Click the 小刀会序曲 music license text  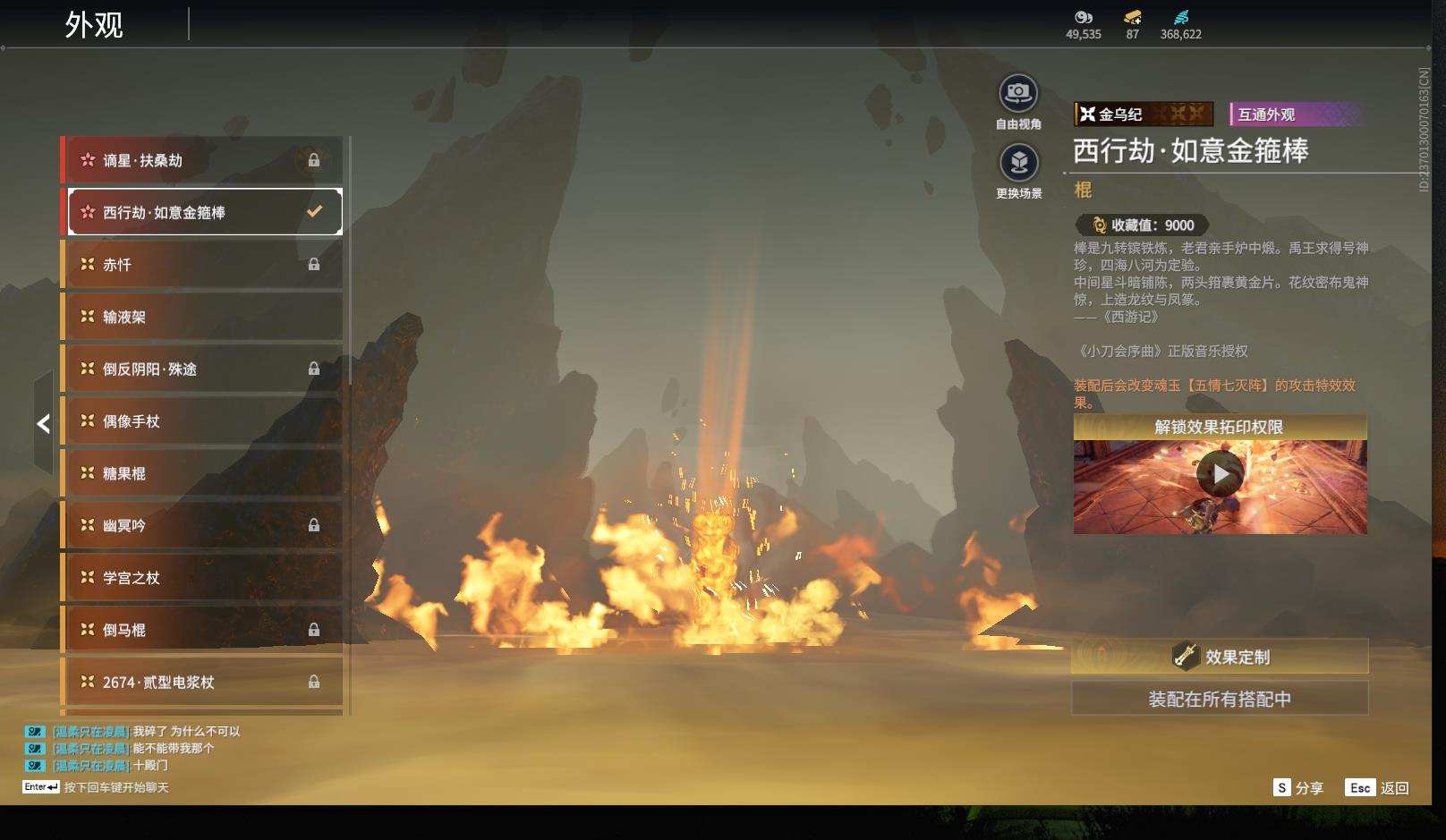(x=1161, y=352)
